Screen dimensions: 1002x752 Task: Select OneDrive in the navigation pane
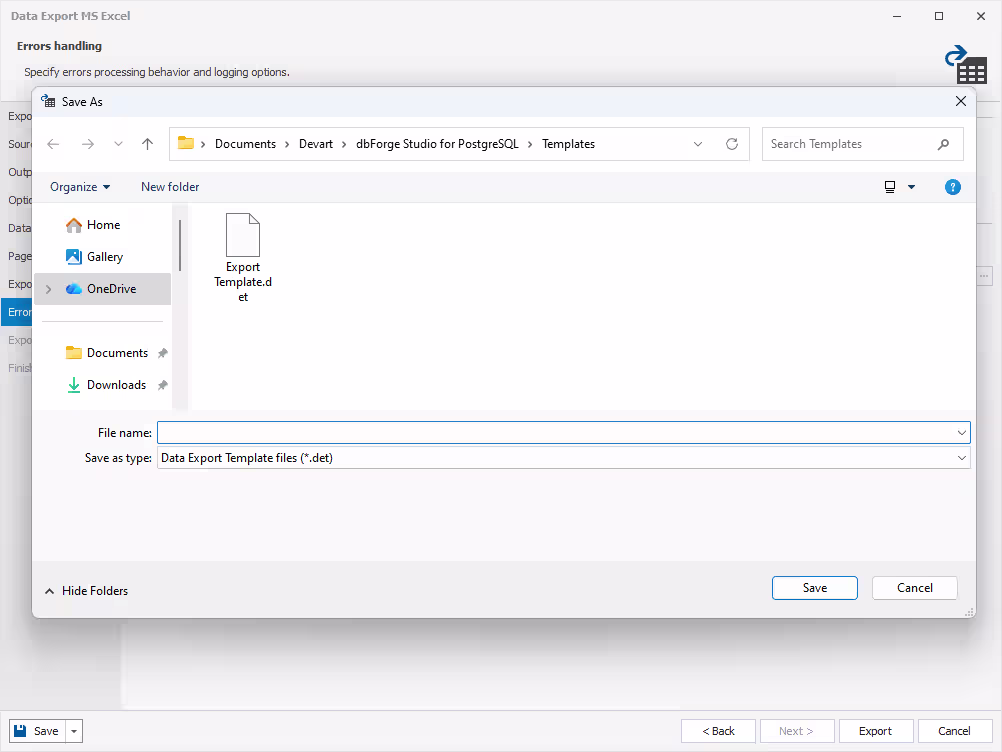(102, 289)
